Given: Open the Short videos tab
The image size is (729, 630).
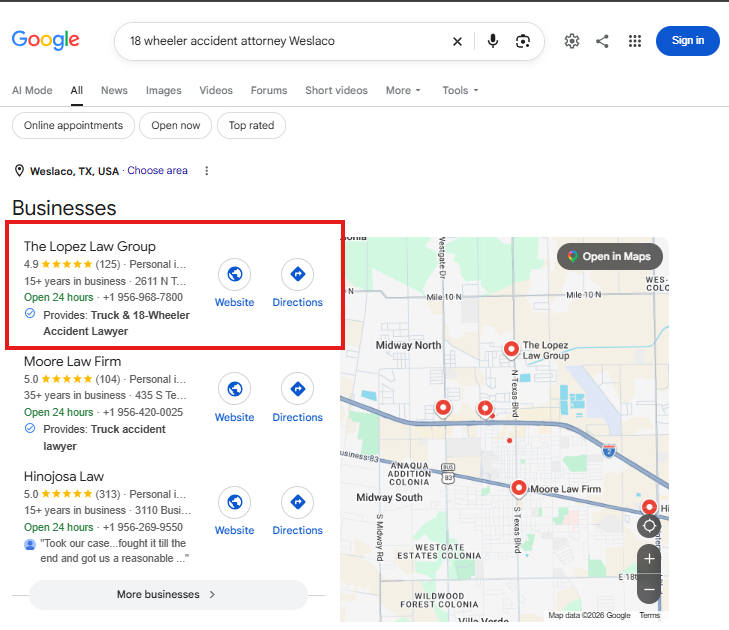Looking at the screenshot, I should (336, 90).
